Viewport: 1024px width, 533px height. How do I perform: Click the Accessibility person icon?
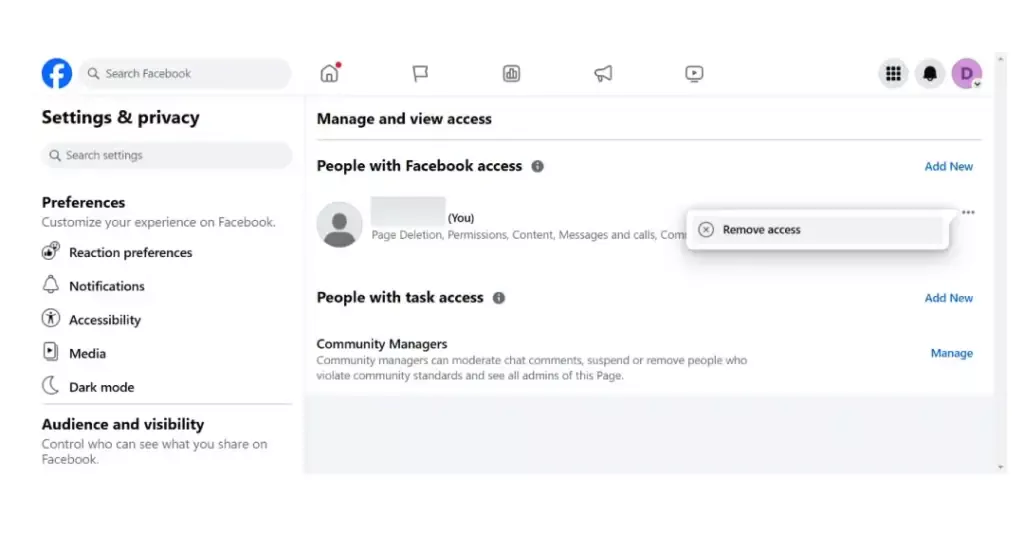click(51, 318)
